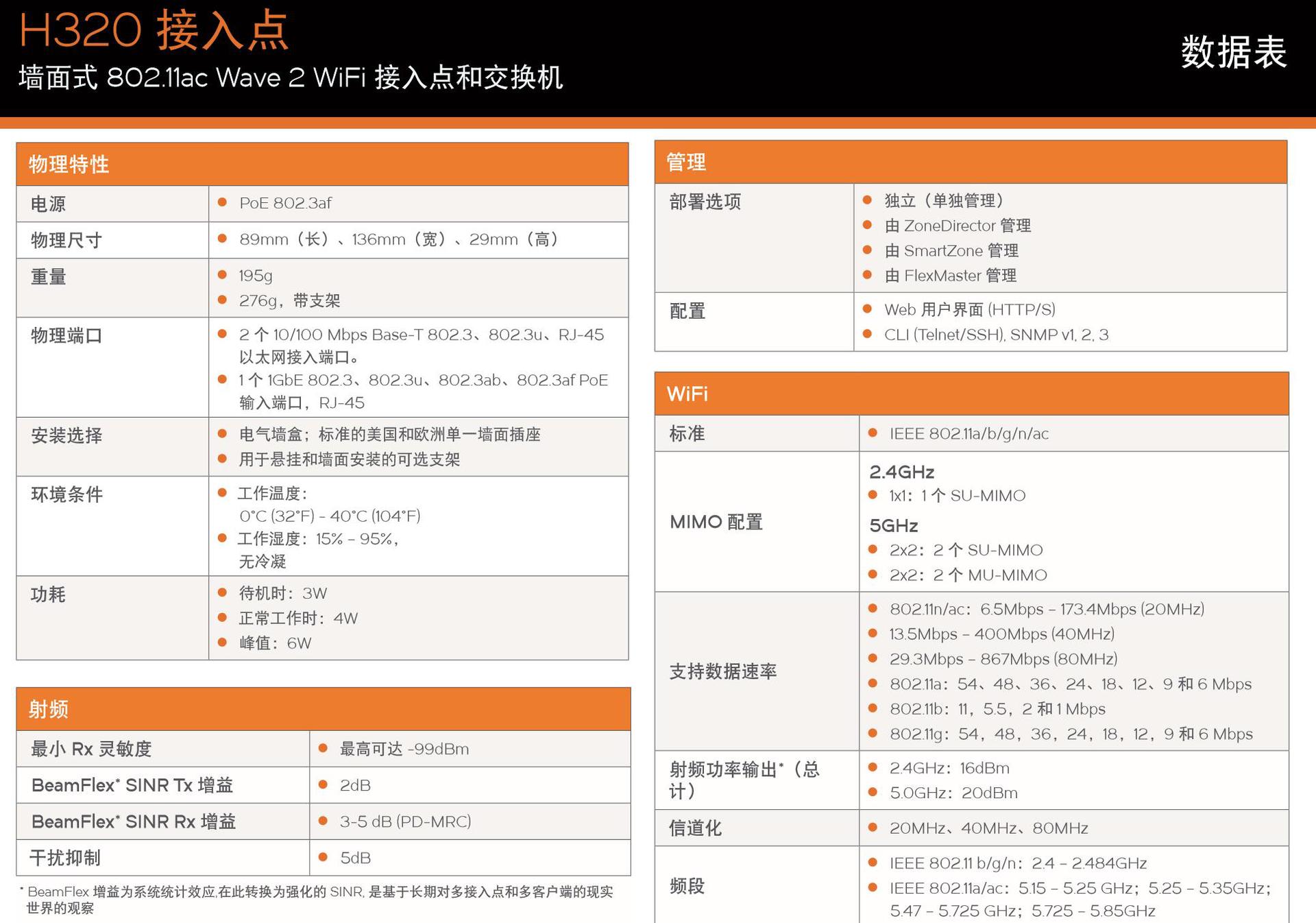
Task: Click the BeamFlex SINR Tx 增益 row label
Action: tap(132, 785)
